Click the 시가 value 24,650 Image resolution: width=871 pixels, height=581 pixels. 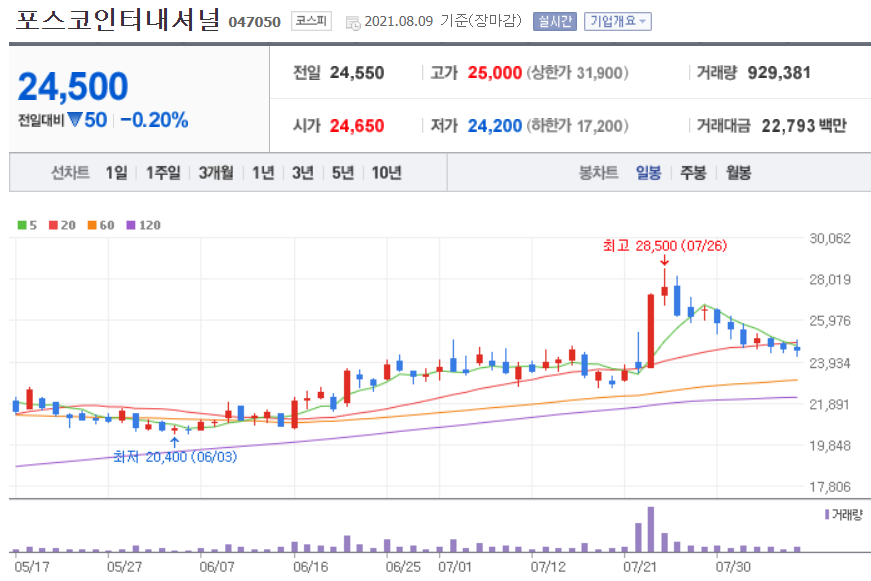[357, 126]
